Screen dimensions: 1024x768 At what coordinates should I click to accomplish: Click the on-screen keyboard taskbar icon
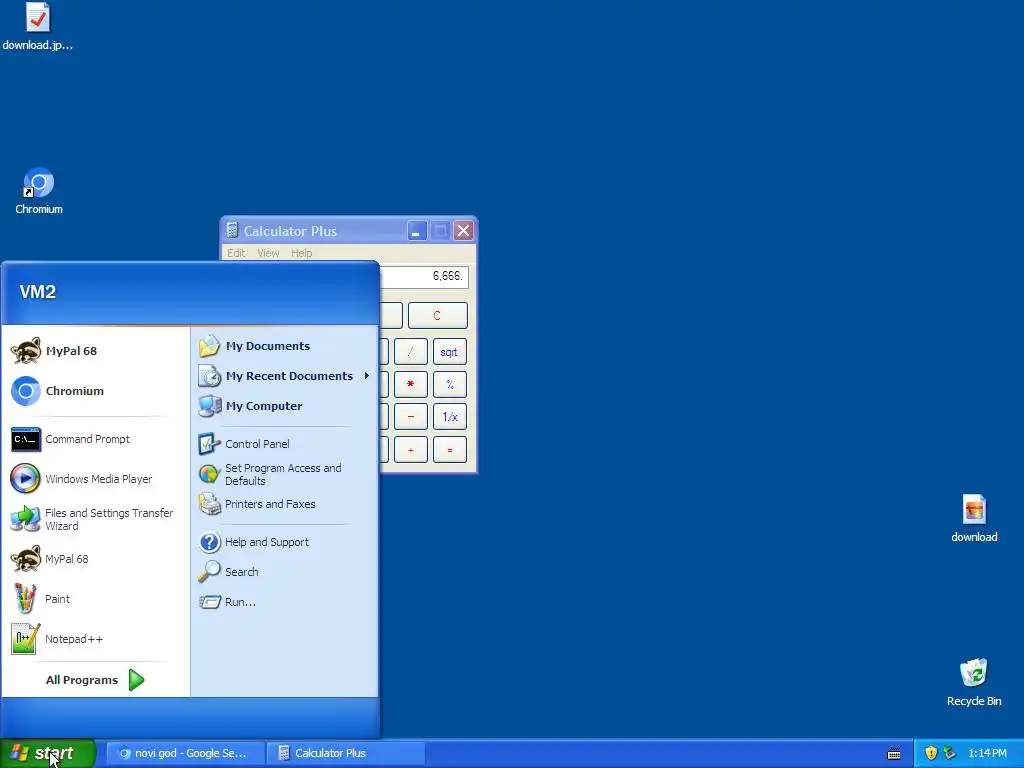coord(894,754)
